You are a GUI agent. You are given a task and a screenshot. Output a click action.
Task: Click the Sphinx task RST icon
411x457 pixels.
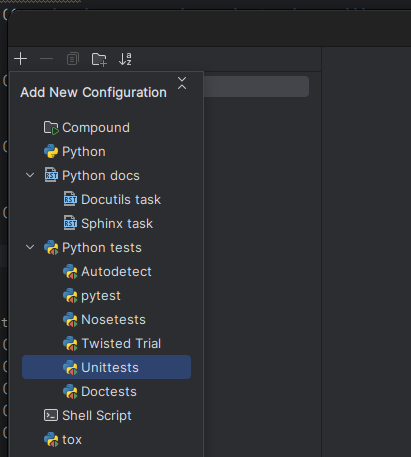[x=70, y=223]
